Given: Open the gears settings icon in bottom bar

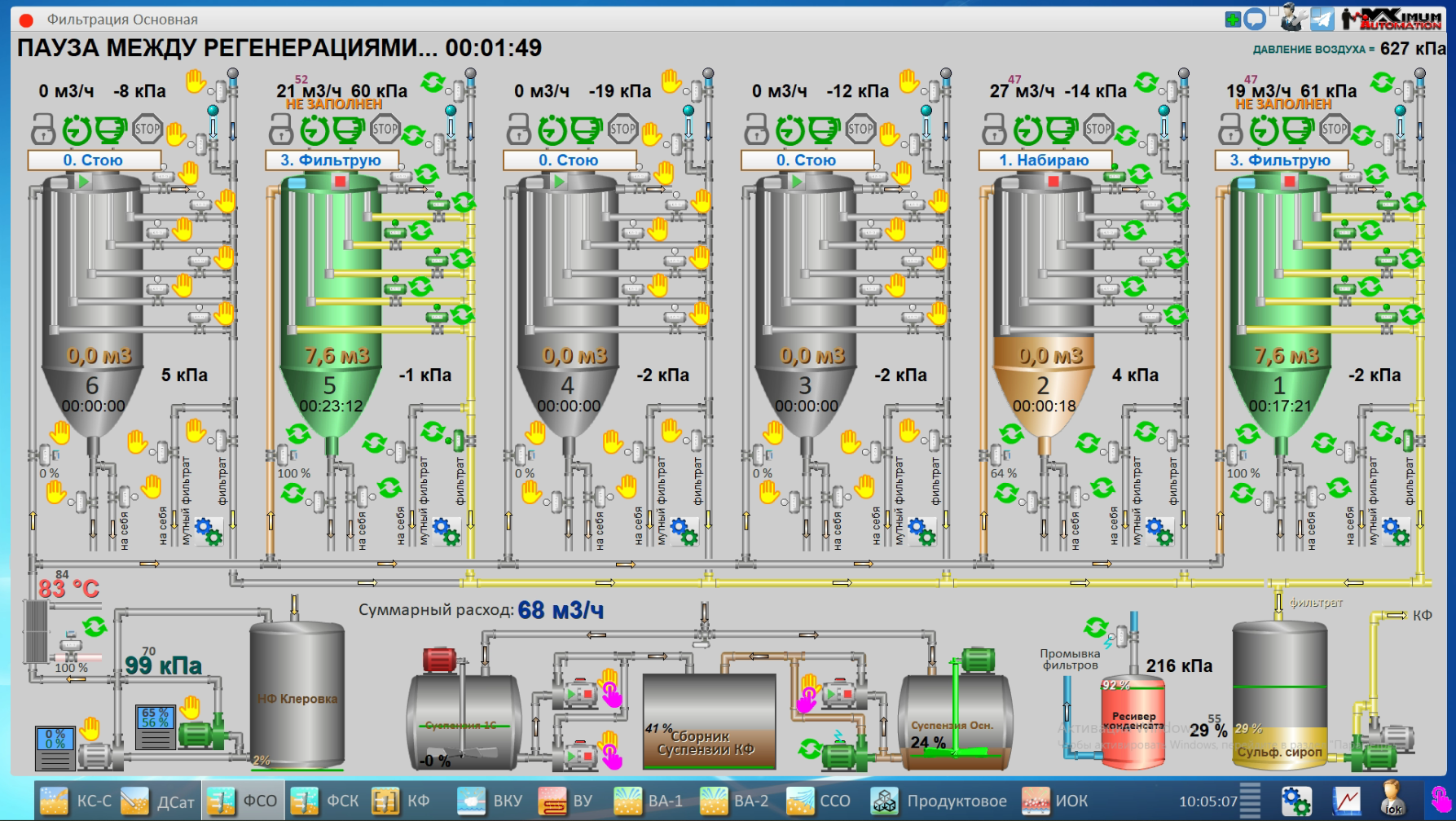Looking at the screenshot, I should [1296, 801].
